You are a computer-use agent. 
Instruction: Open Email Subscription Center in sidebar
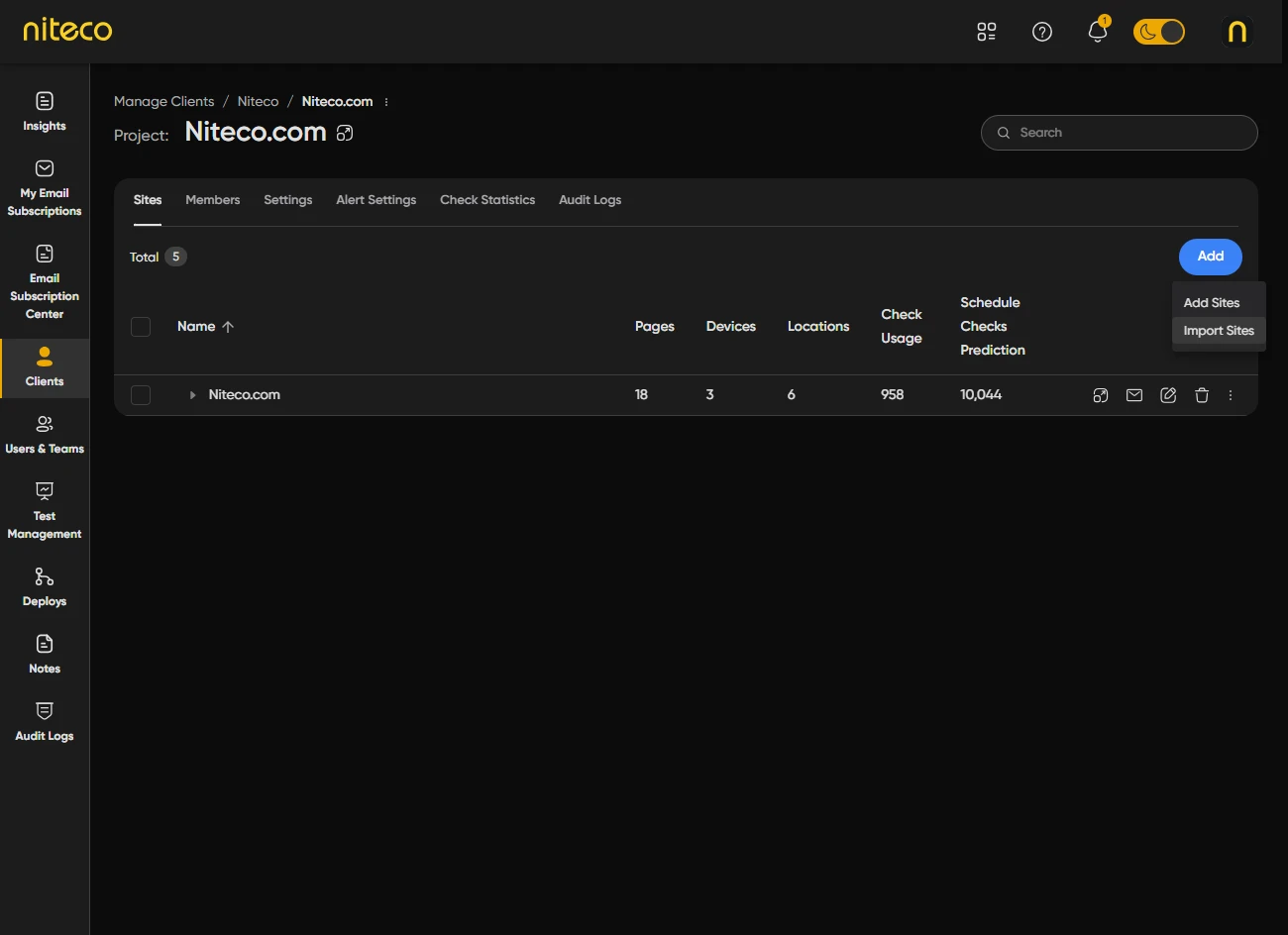point(45,282)
